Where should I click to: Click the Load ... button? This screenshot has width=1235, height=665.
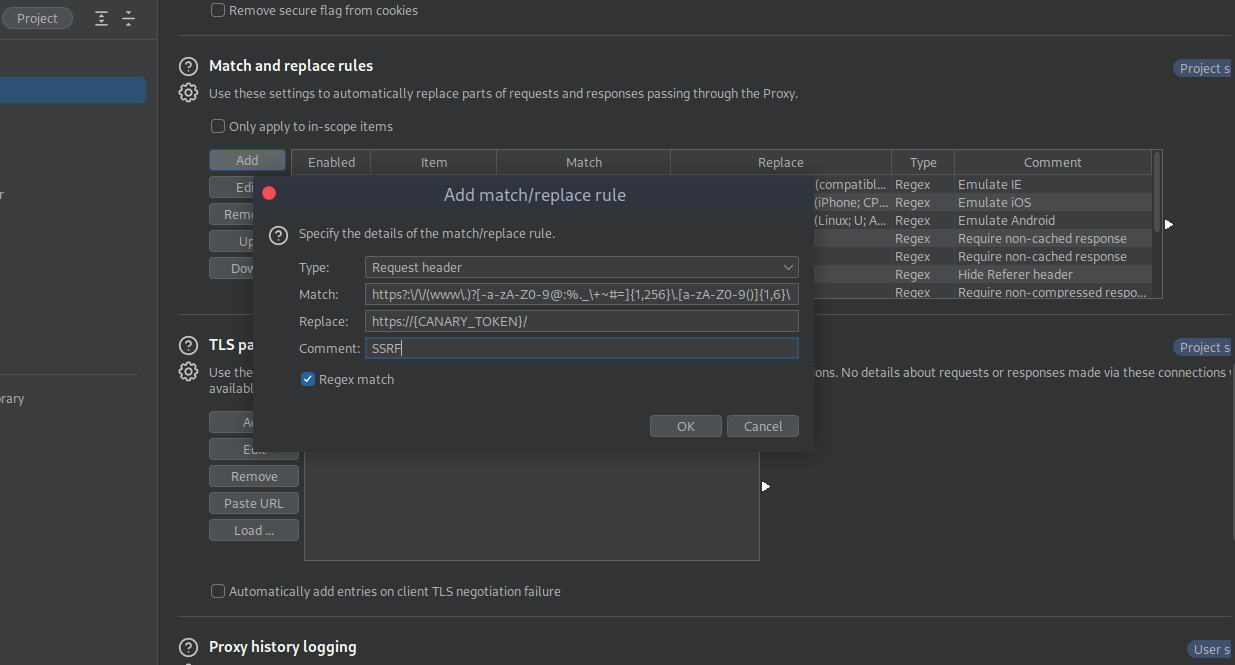click(x=254, y=530)
